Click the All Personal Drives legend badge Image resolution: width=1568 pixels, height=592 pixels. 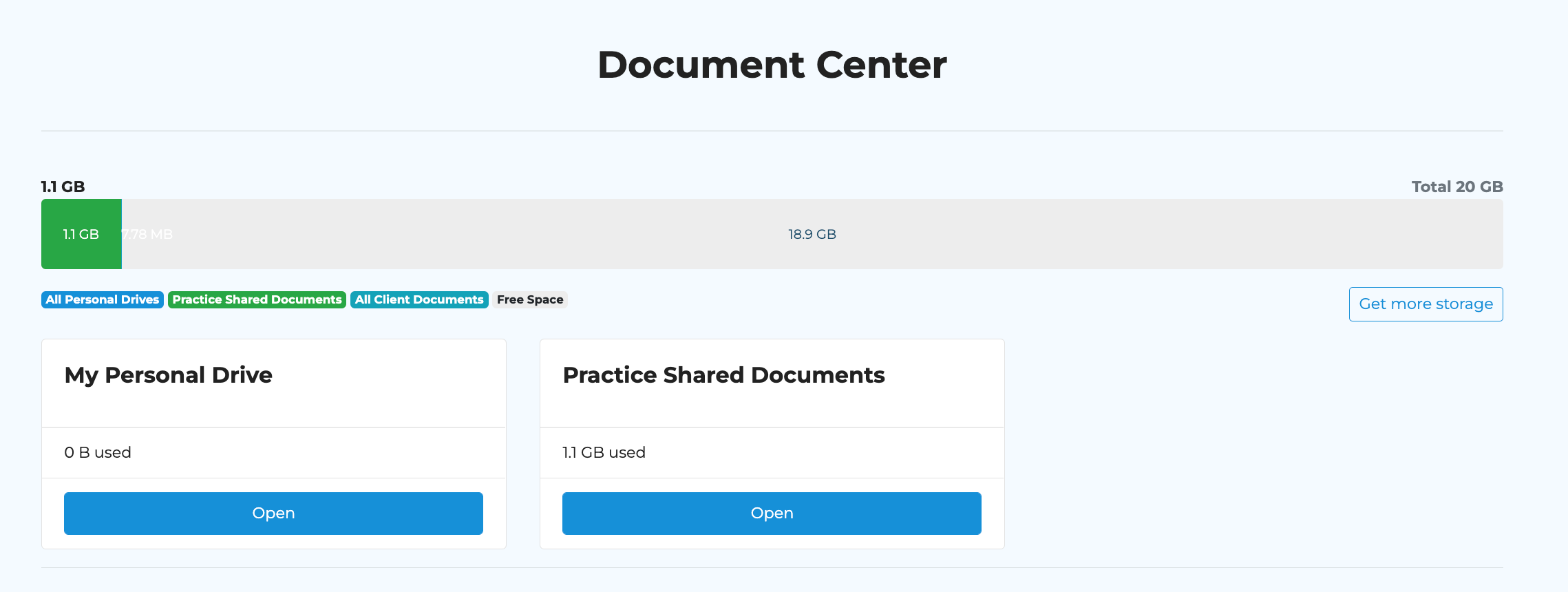click(x=102, y=299)
